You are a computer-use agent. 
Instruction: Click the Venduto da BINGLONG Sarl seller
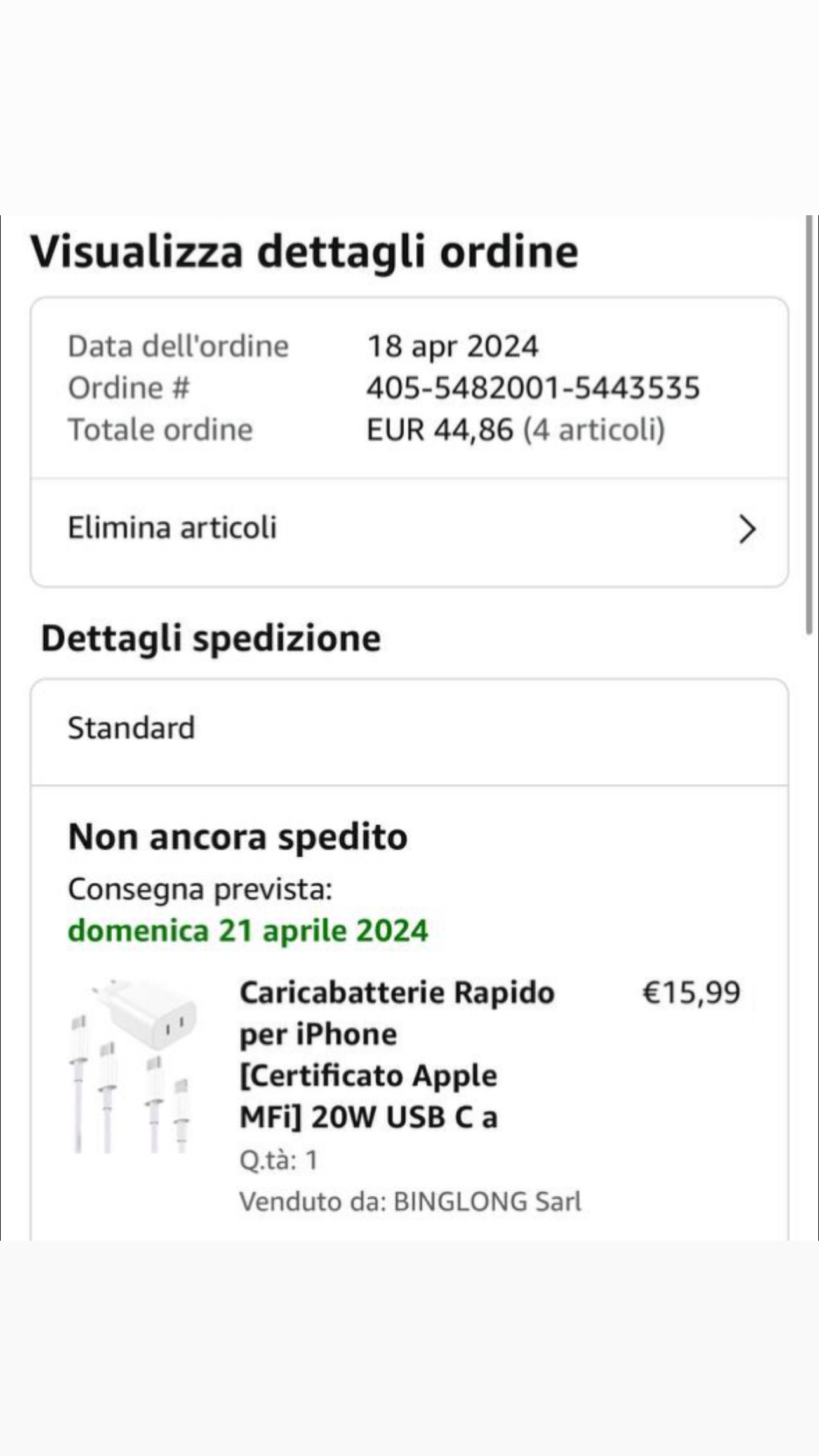coord(410,1202)
